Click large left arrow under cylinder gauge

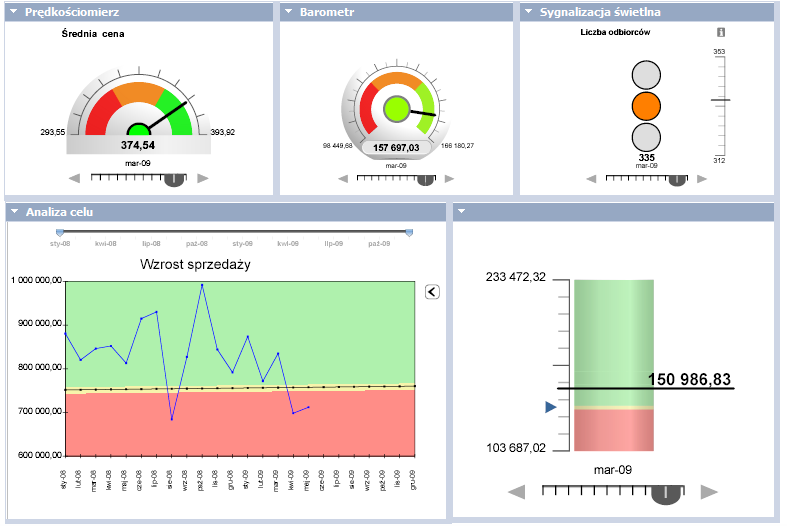point(517,491)
